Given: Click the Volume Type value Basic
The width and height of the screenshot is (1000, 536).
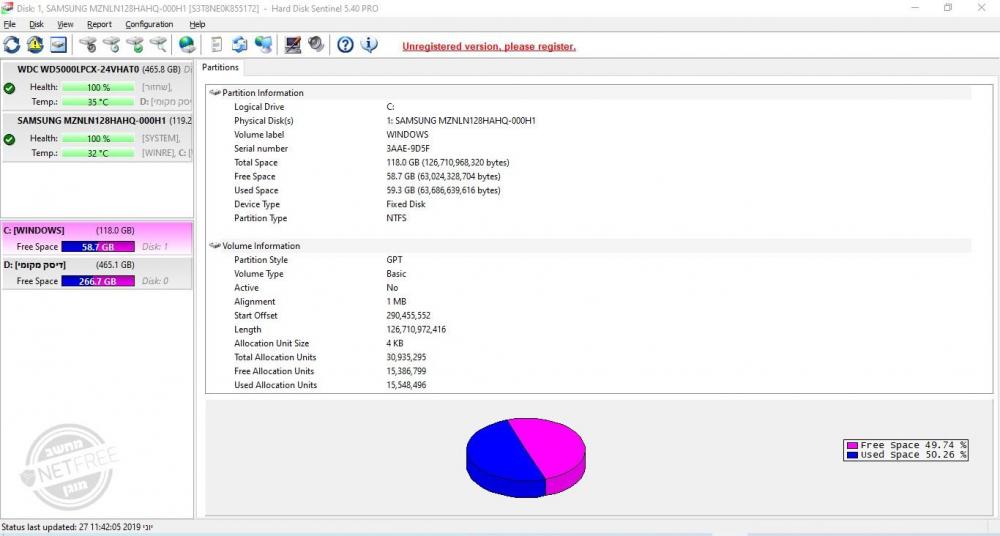Looking at the screenshot, I should click(x=396, y=274).
